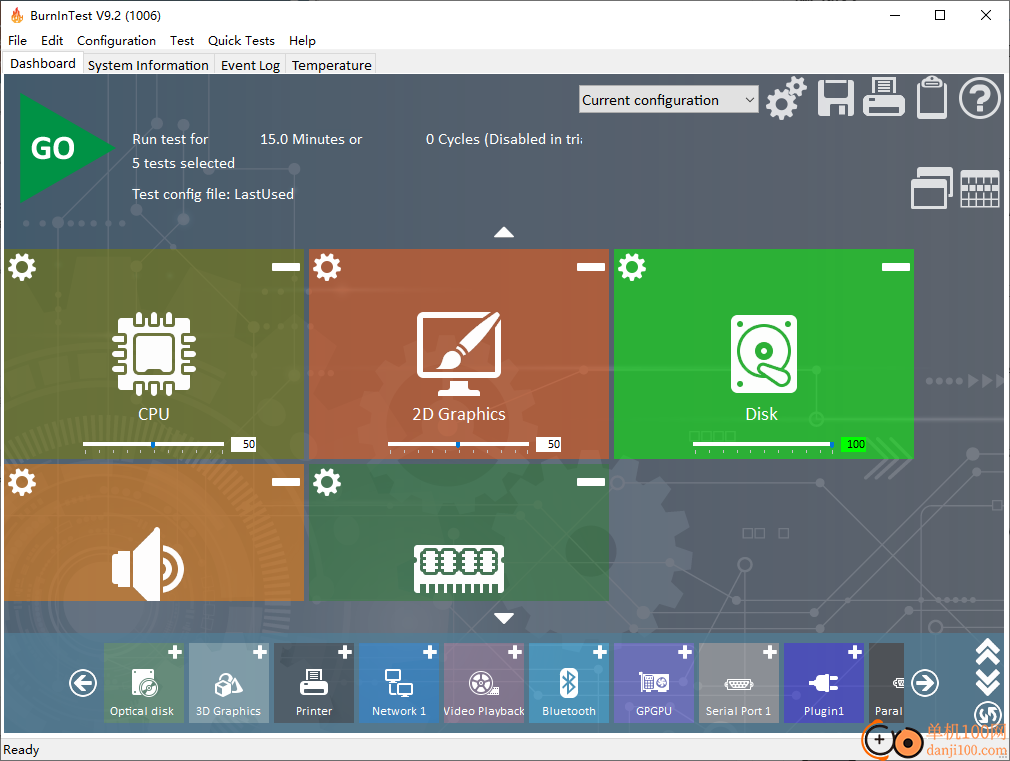Open the Current configuration dropdown

[668, 100]
